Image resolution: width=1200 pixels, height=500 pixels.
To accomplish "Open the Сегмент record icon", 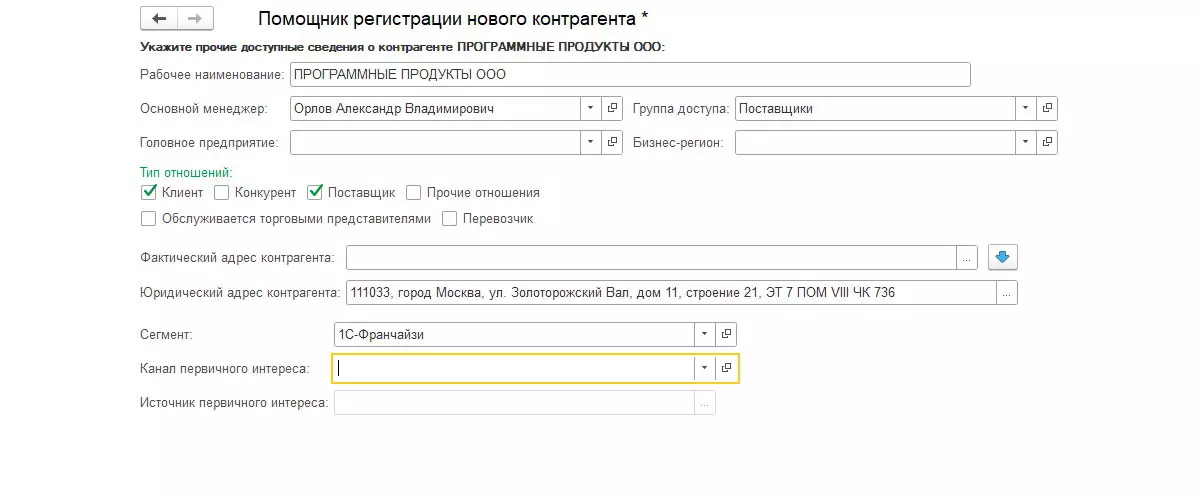I will [727, 334].
